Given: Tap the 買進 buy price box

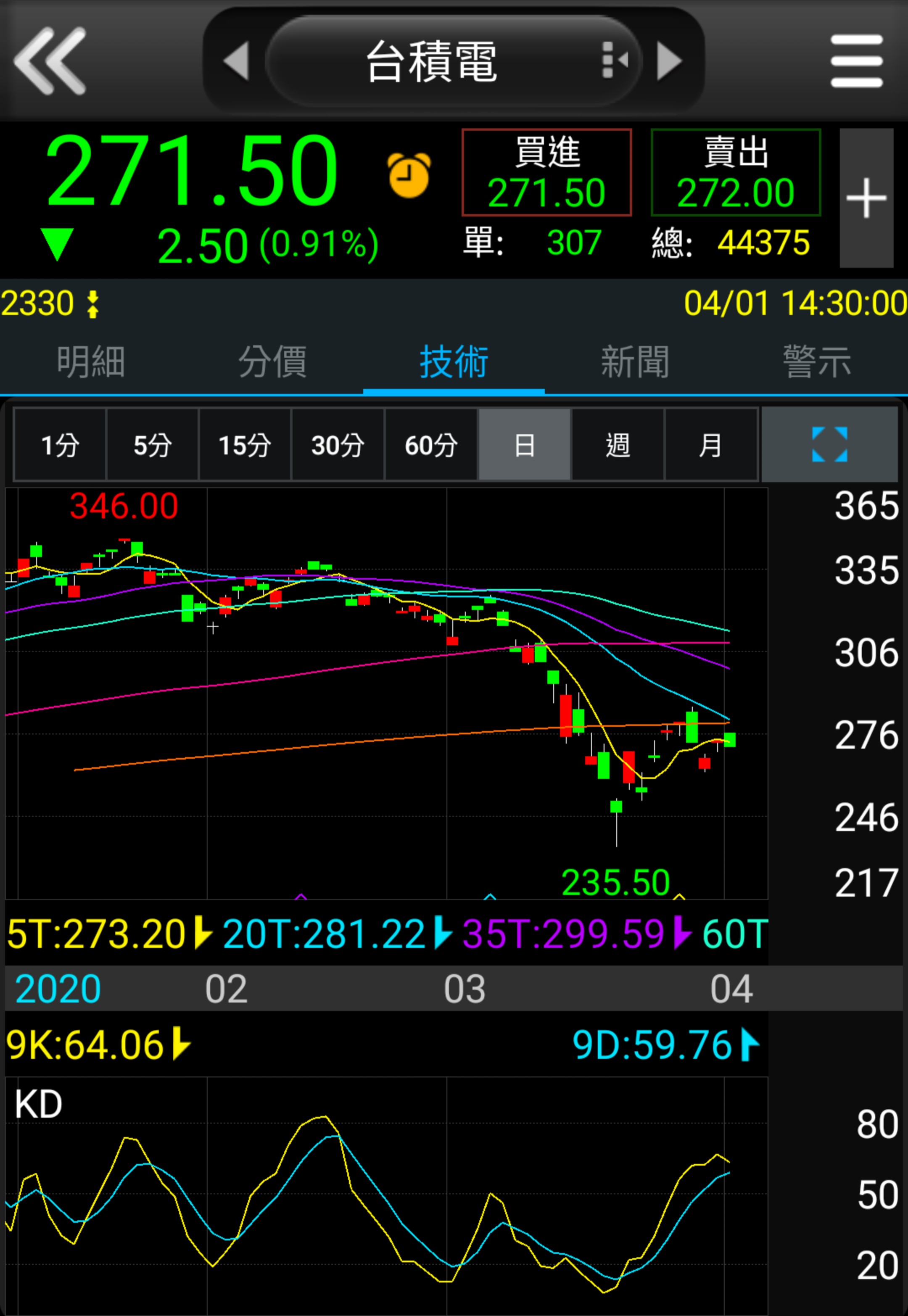Looking at the screenshot, I should click(546, 172).
